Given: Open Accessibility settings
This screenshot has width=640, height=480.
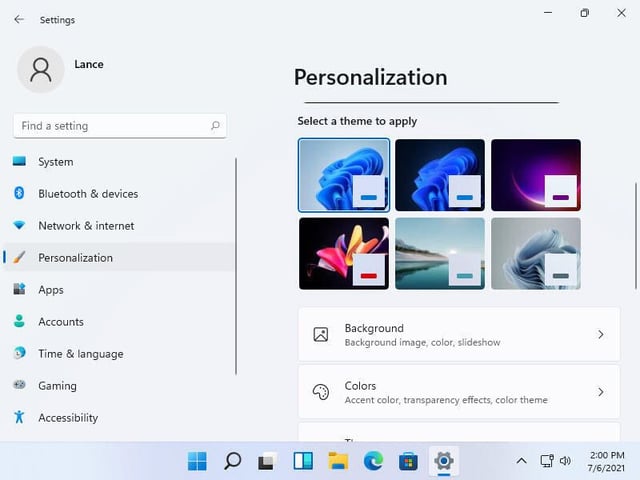Looking at the screenshot, I should pyautogui.click(x=119, y=418).
